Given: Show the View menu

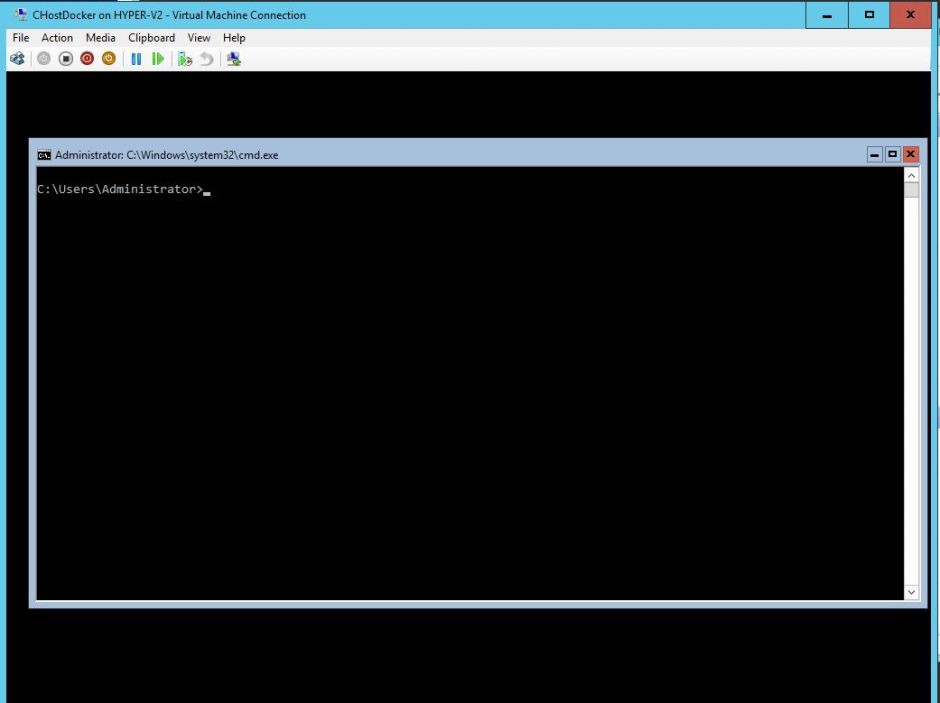Looking at the screenshot, I should [x=199, y=38].
